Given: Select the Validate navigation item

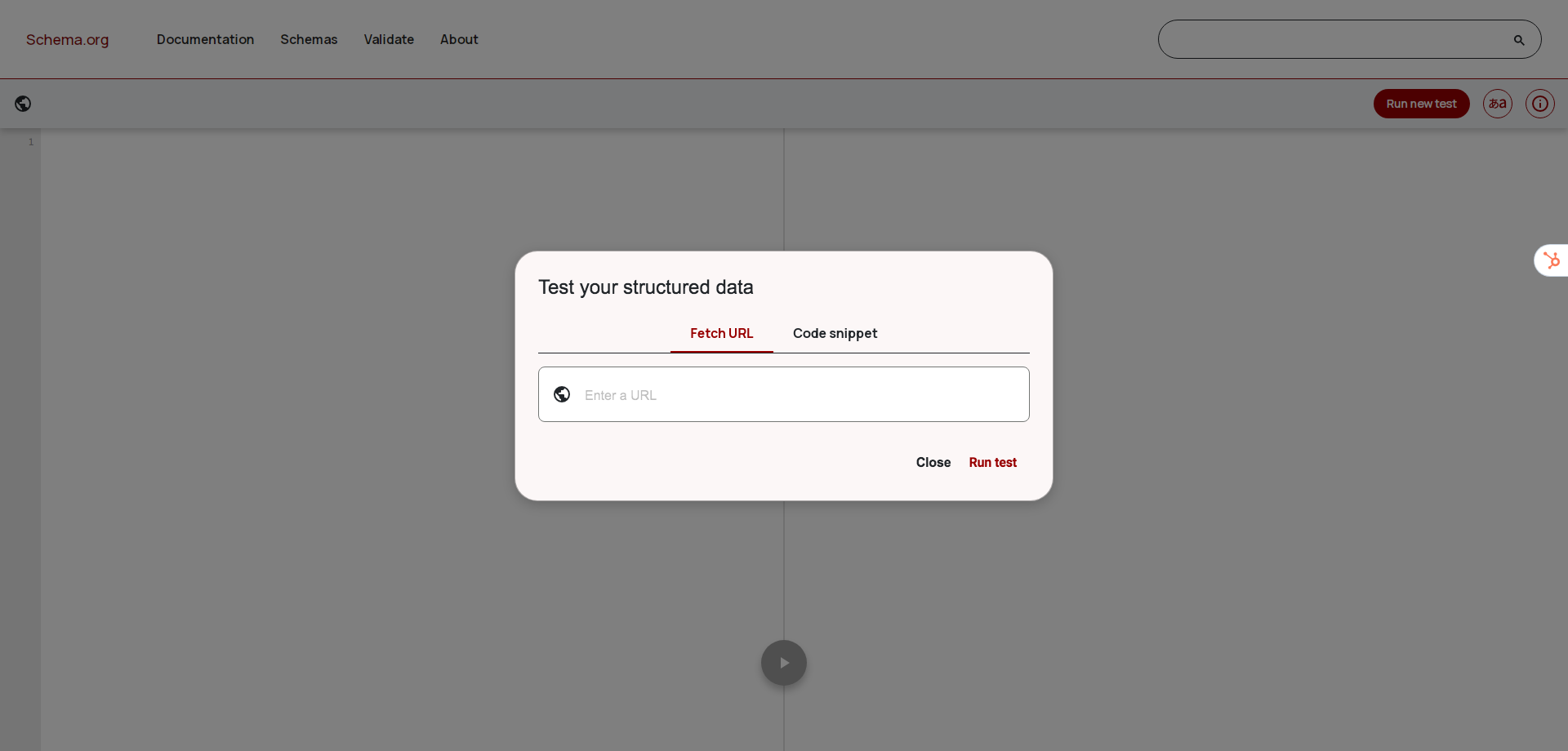Looking at the screenshot, I should point(389,39).
